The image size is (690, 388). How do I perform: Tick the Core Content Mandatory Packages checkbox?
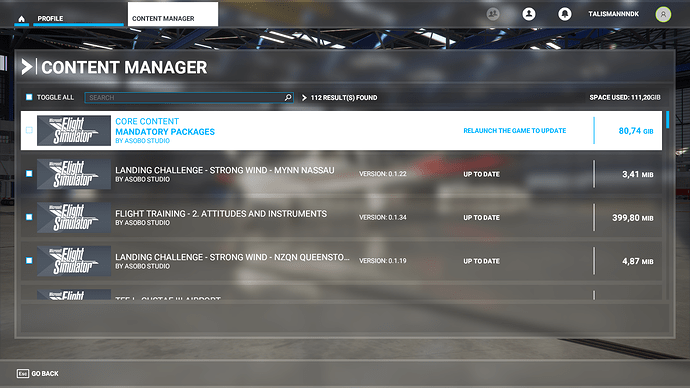tap(29, 130)
